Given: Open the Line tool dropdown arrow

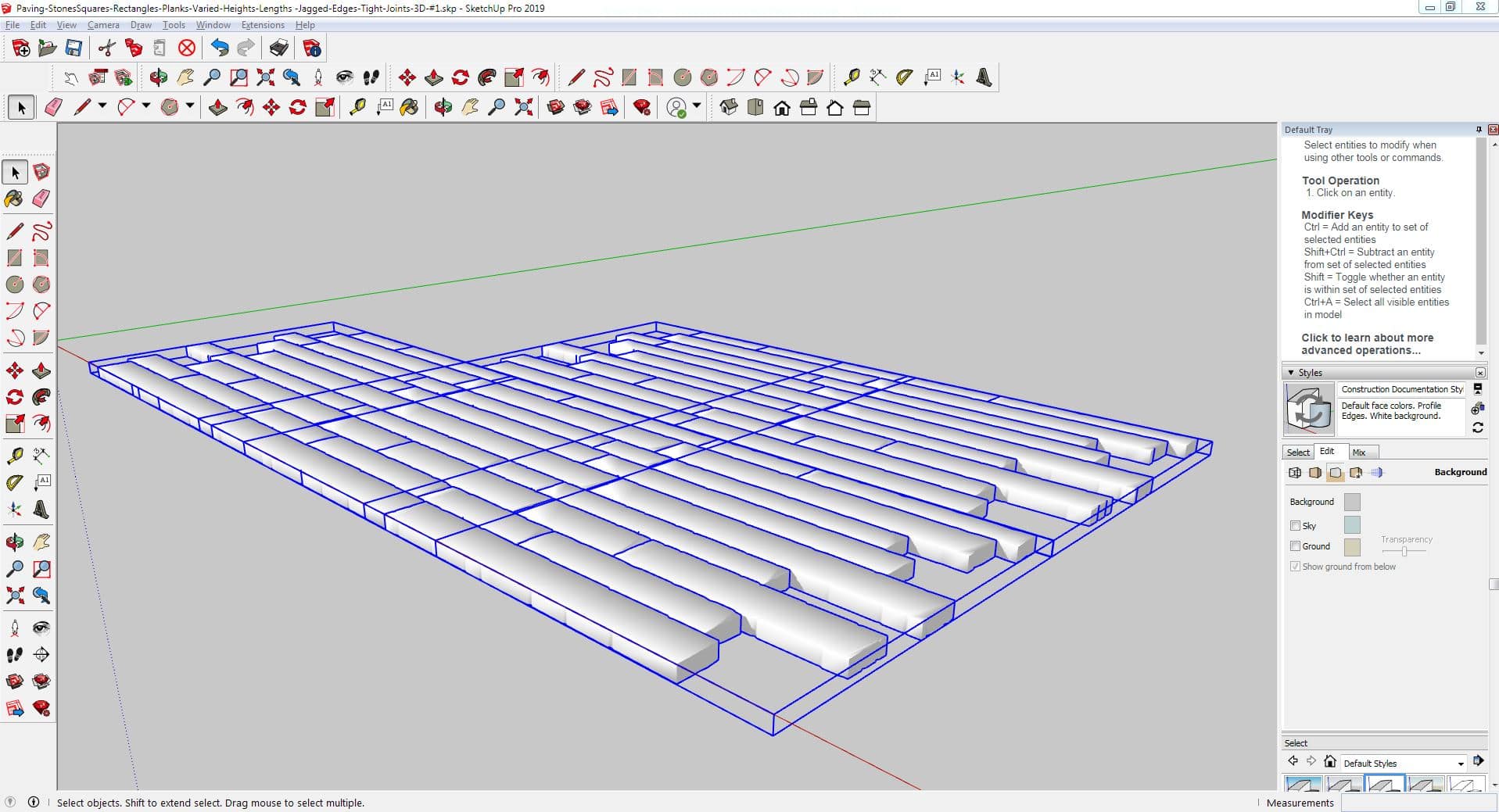Looking at the screenshot, I should 102,106.
